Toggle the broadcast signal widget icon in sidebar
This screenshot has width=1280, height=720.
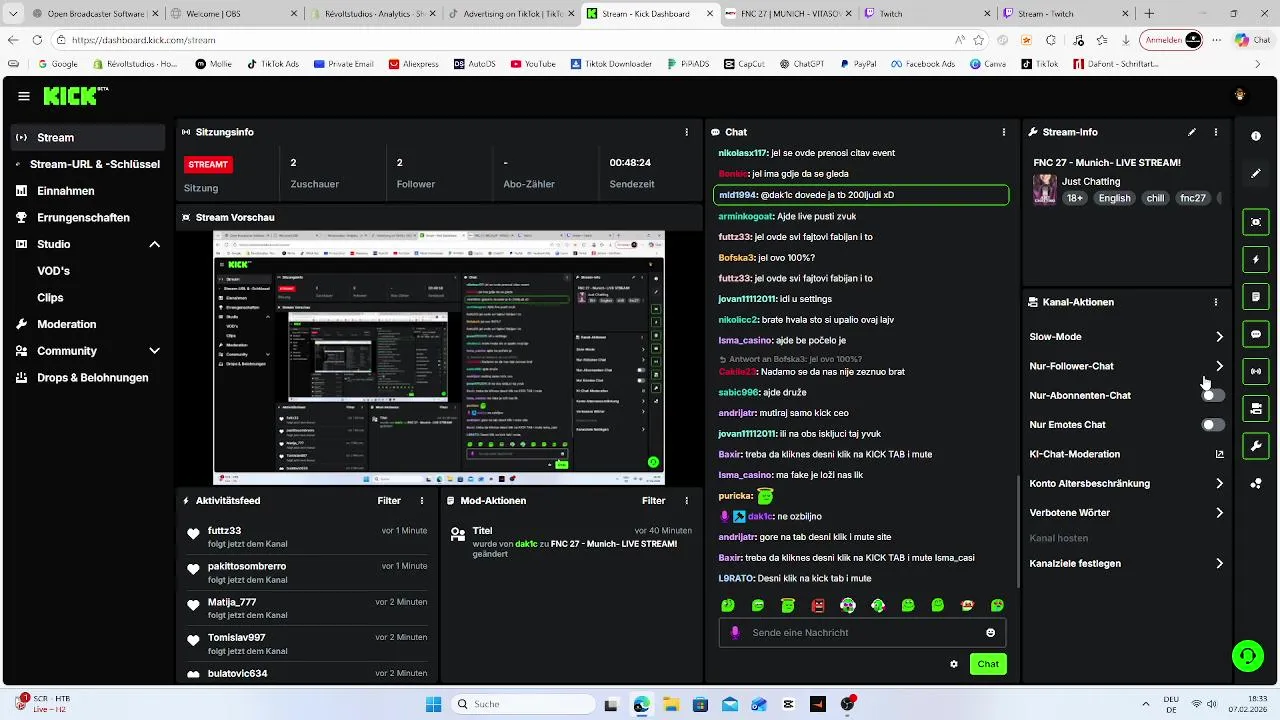(1256, 371)
